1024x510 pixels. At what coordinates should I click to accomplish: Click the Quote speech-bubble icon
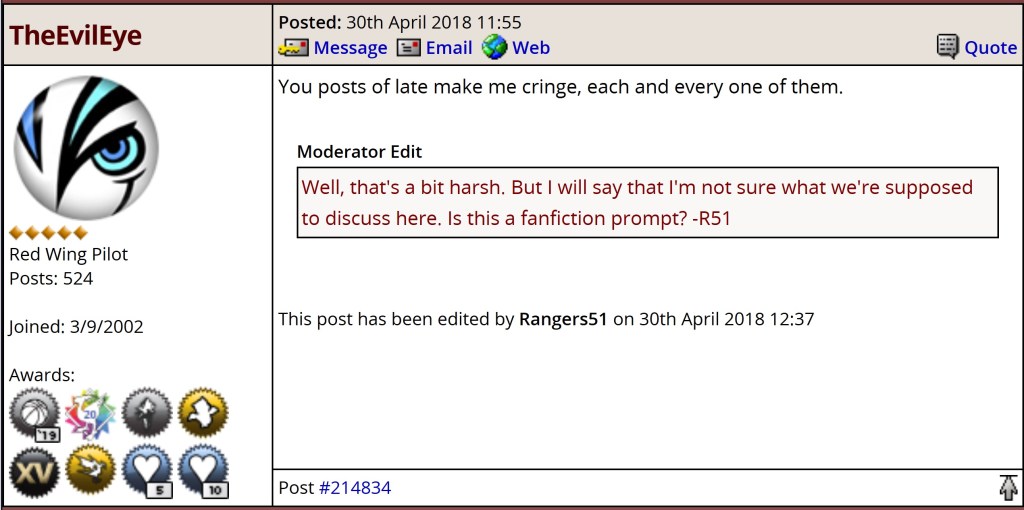[x=947, y=47]
